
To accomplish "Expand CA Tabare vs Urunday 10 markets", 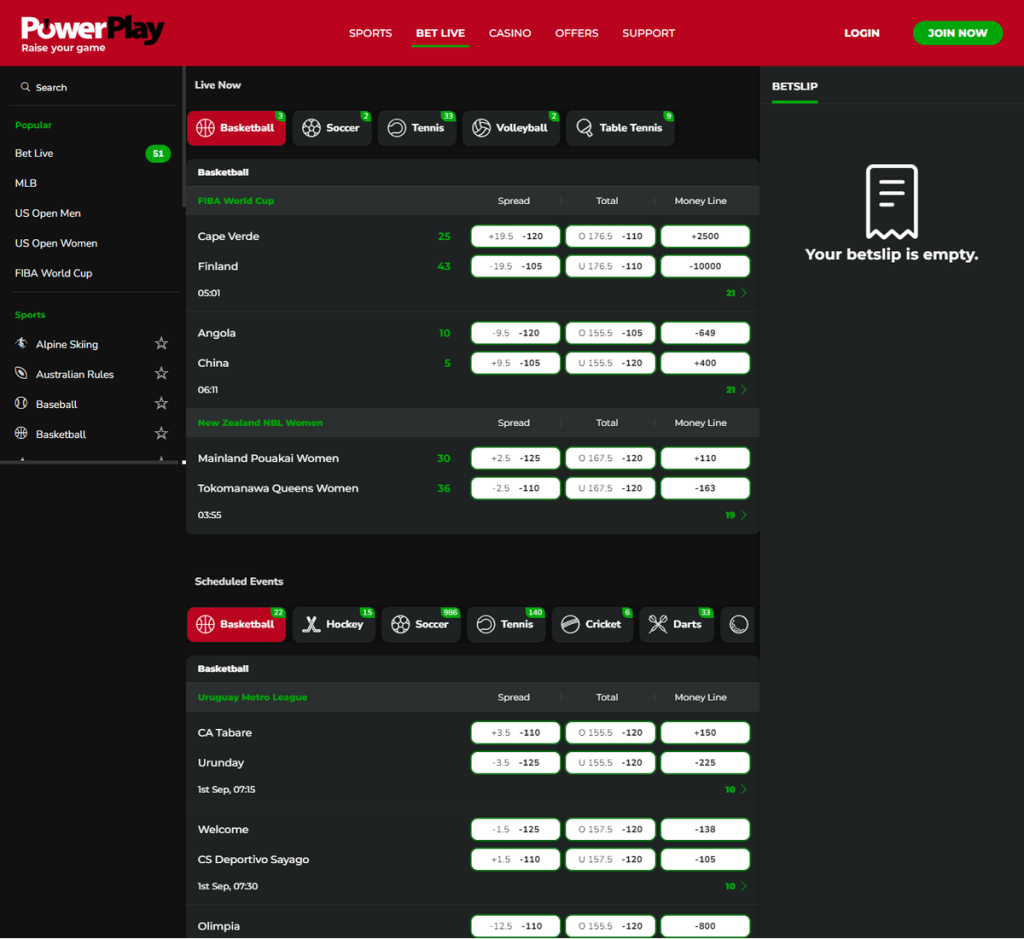I will (736, 789).
